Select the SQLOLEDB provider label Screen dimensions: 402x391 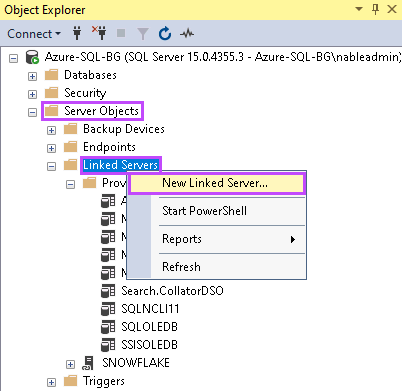pyautogui.click(x=149, y=327)
